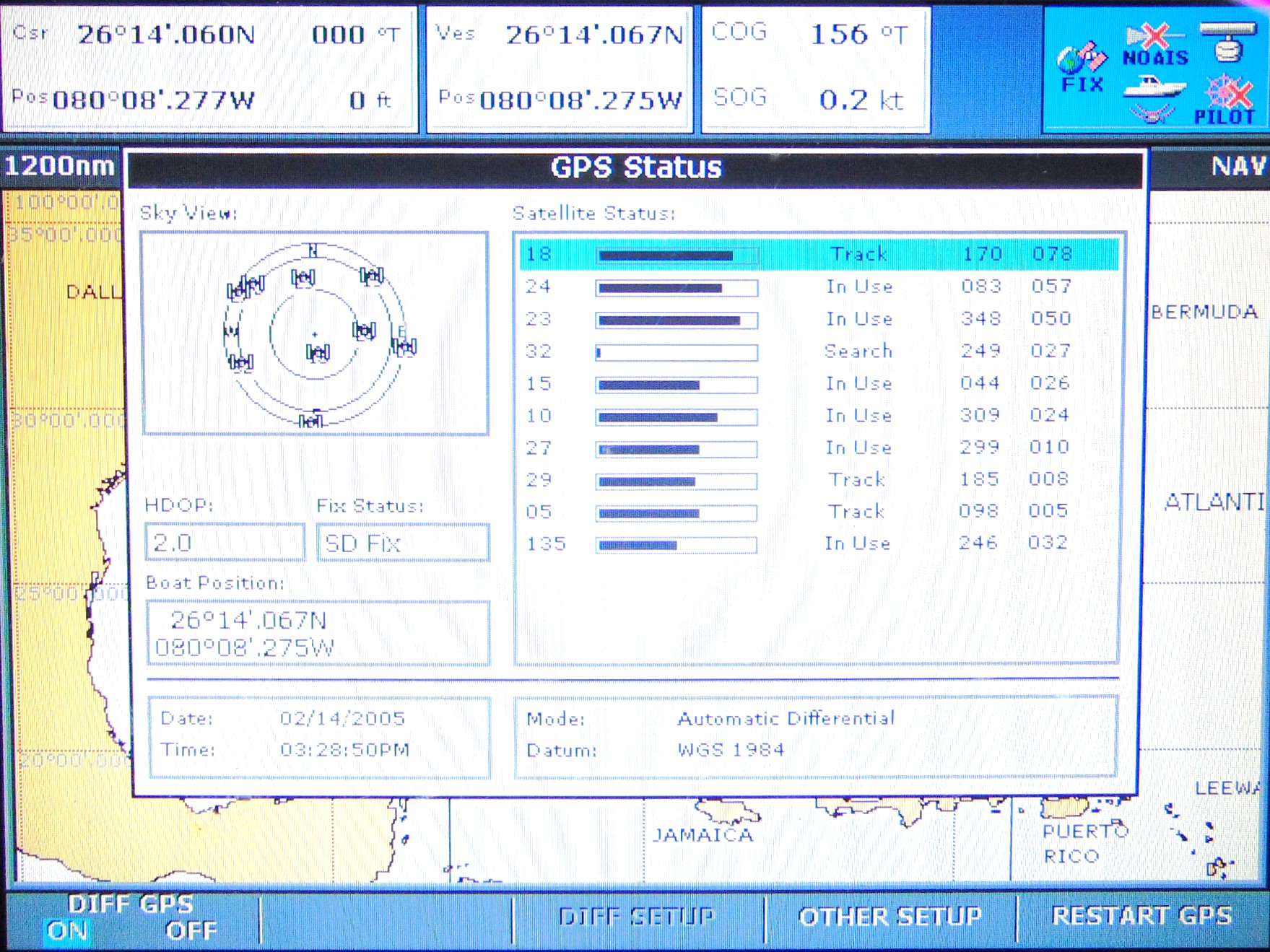Click the Time value 03:28:50PM
The height and width of the screenshot is (952, 1270).
point(344,750)
